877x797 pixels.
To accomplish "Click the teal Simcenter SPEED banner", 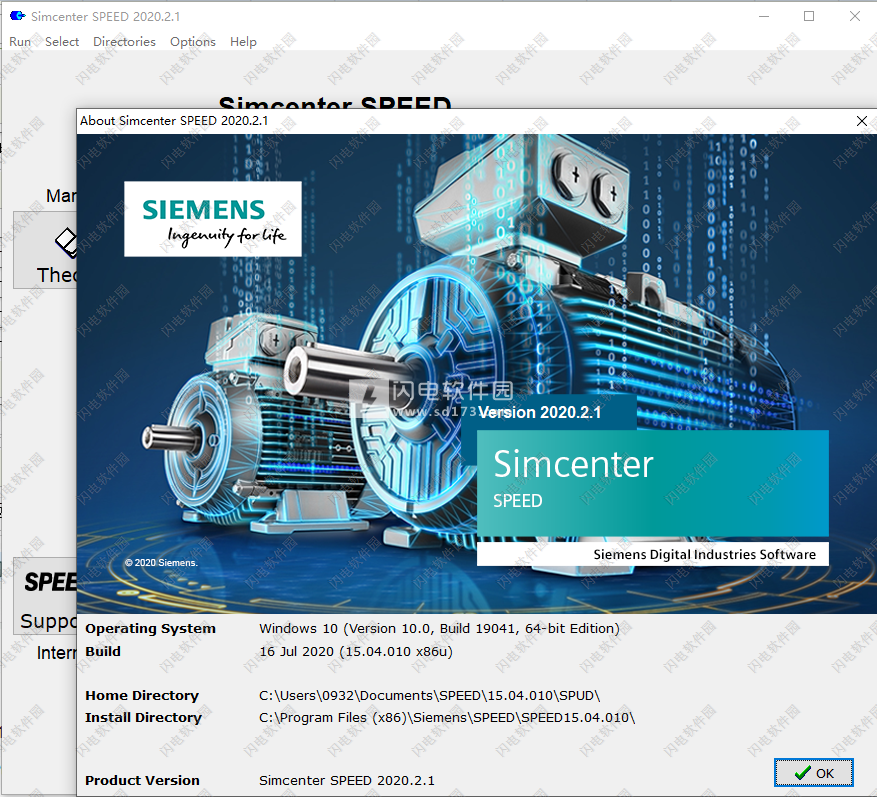I will coord(653,483).
